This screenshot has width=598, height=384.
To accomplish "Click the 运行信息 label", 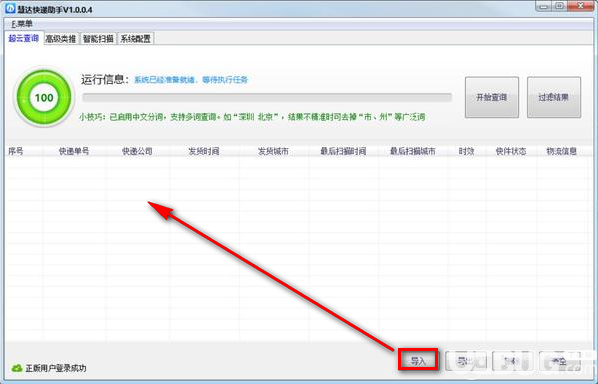I will pos(105,79).
